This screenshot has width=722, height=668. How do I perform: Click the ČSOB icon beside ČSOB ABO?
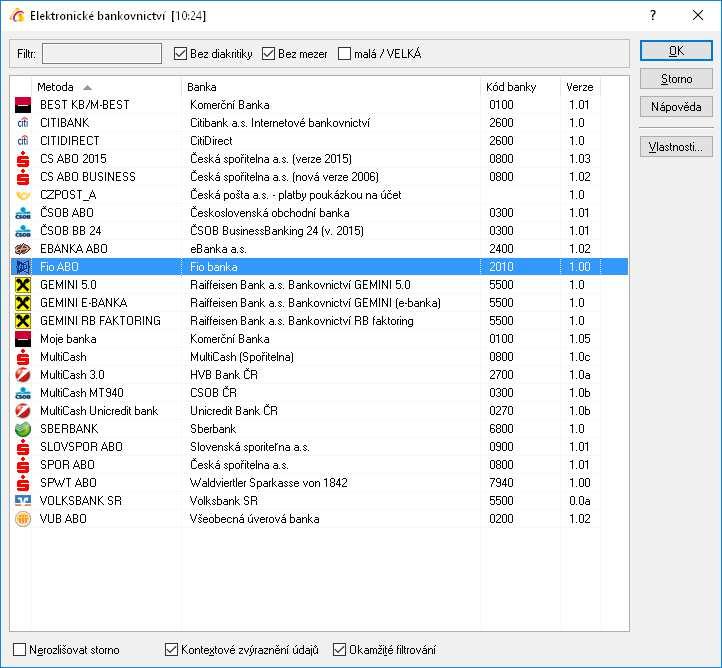point(23,213)
